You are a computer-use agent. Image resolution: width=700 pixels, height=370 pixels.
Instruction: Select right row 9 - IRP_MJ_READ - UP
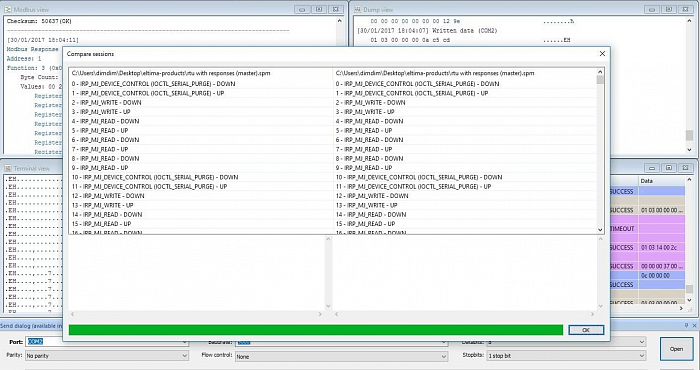click(x=464, y=168)
